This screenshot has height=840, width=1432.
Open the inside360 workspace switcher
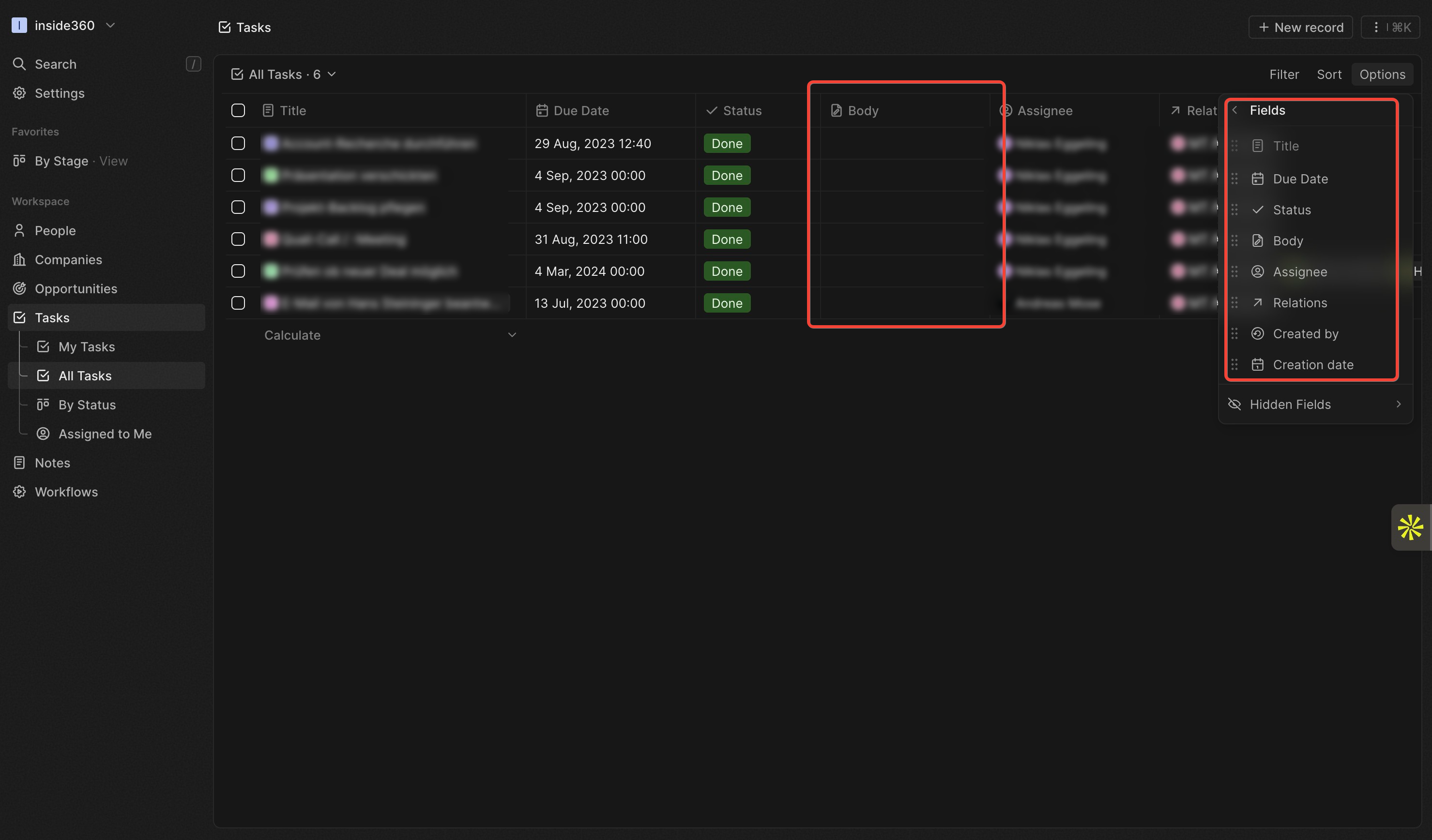(x=63, y=26)
